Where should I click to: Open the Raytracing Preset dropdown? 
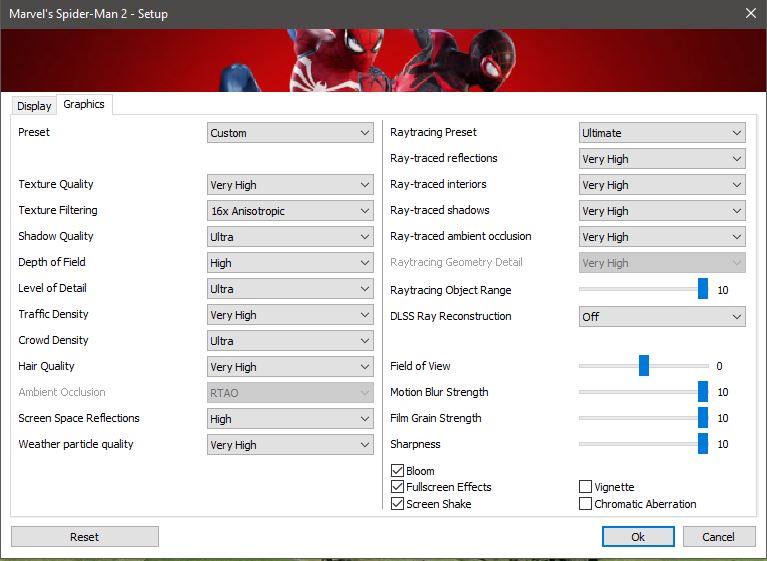coord(662,133)
